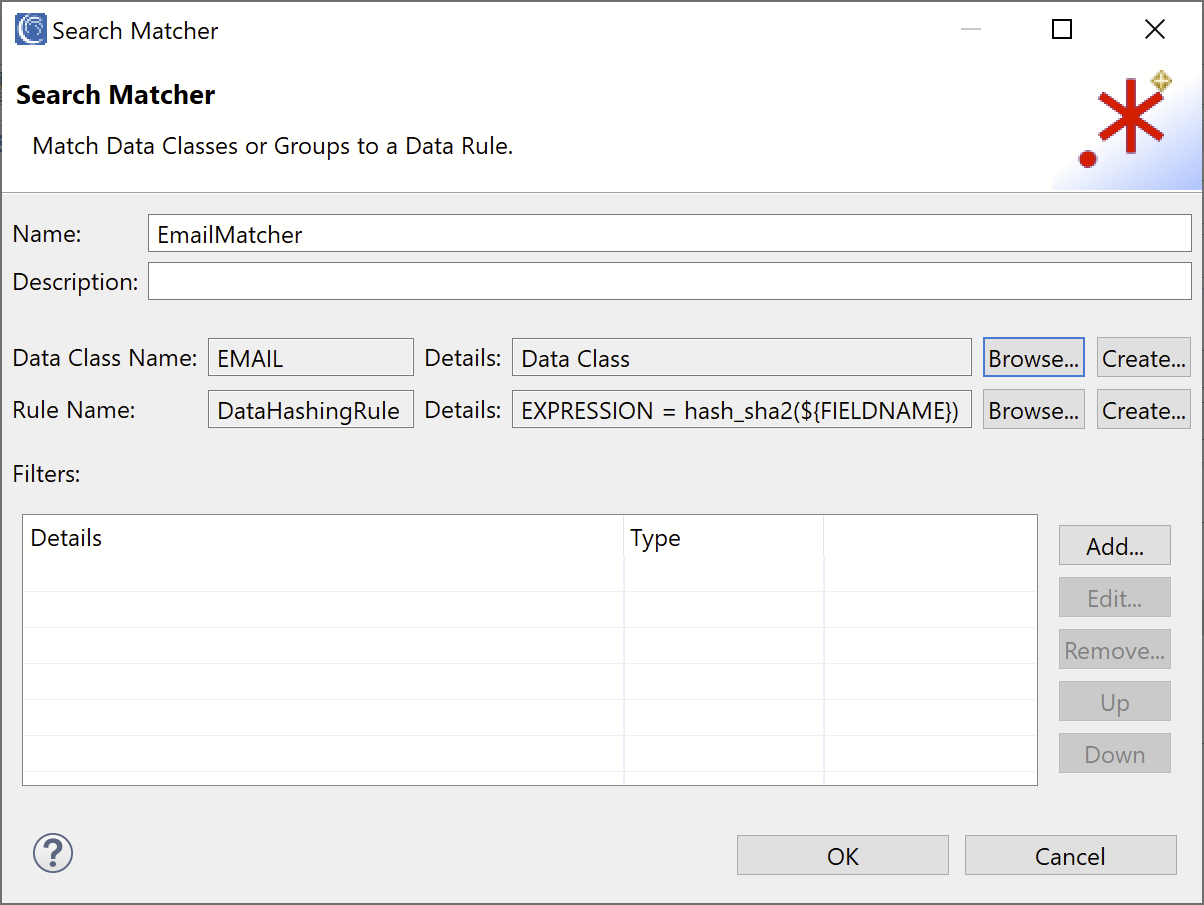Browse for a Data Class
Image resolution: width=1204 pixels, height=905 pixels.
[x=1034, y=357]
